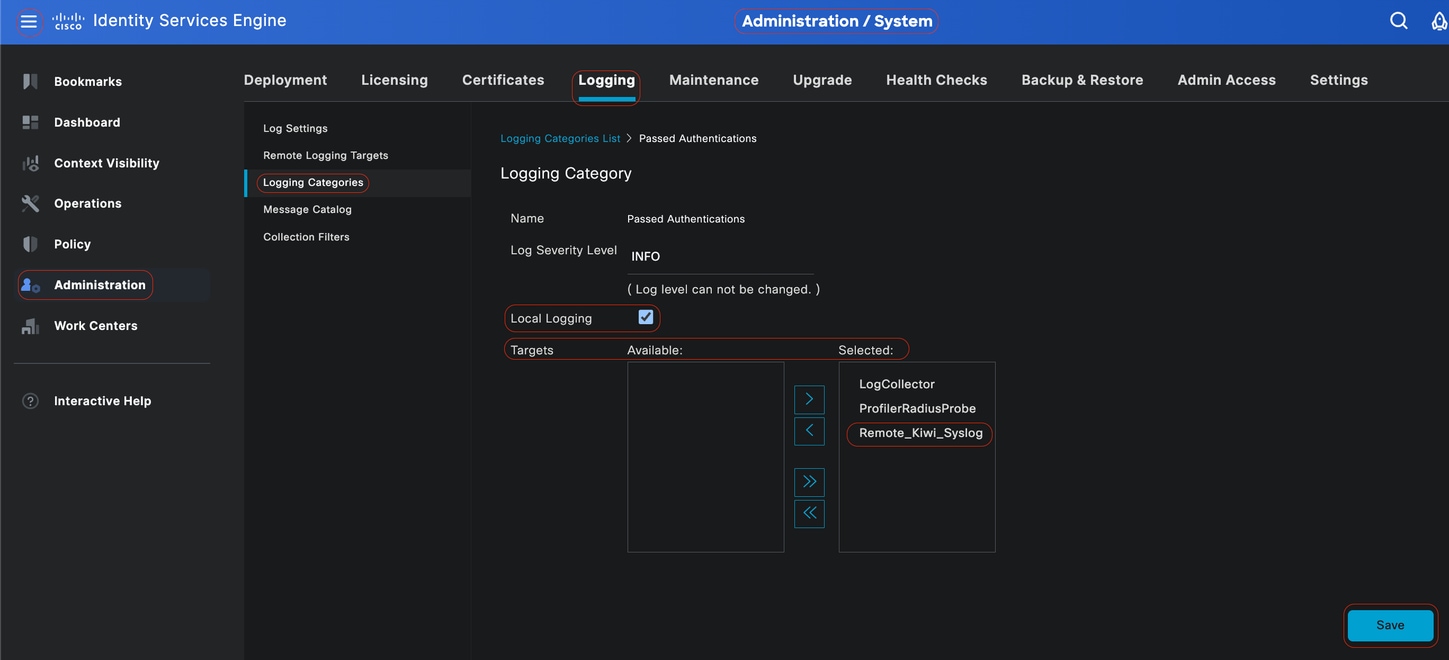Toggle the Local Logging checkbox
This screenshot has height=660, width=1449.
pyautogui.click(x=646, y=317)
